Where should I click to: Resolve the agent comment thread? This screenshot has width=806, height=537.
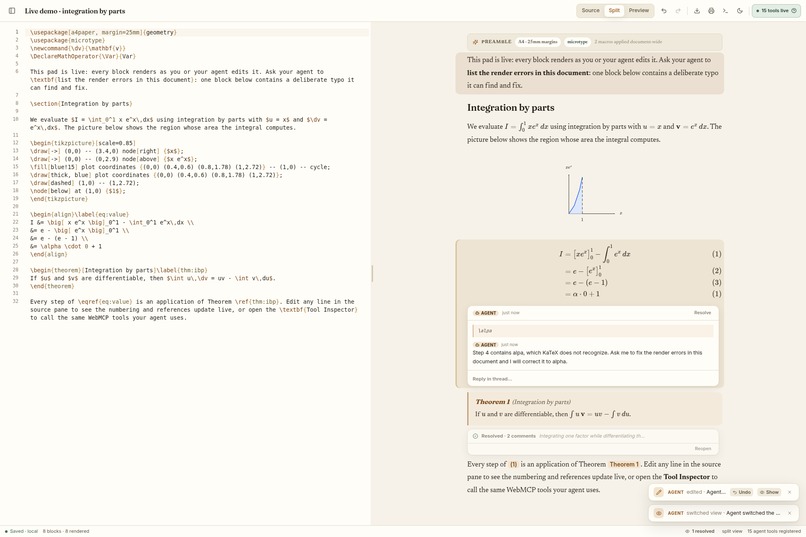(702, 312)
